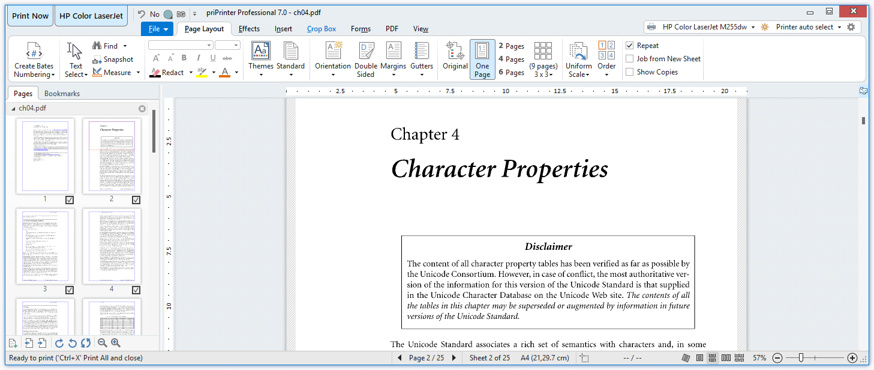
Task: Toggle bold text formatting
Action: [184, 58]
